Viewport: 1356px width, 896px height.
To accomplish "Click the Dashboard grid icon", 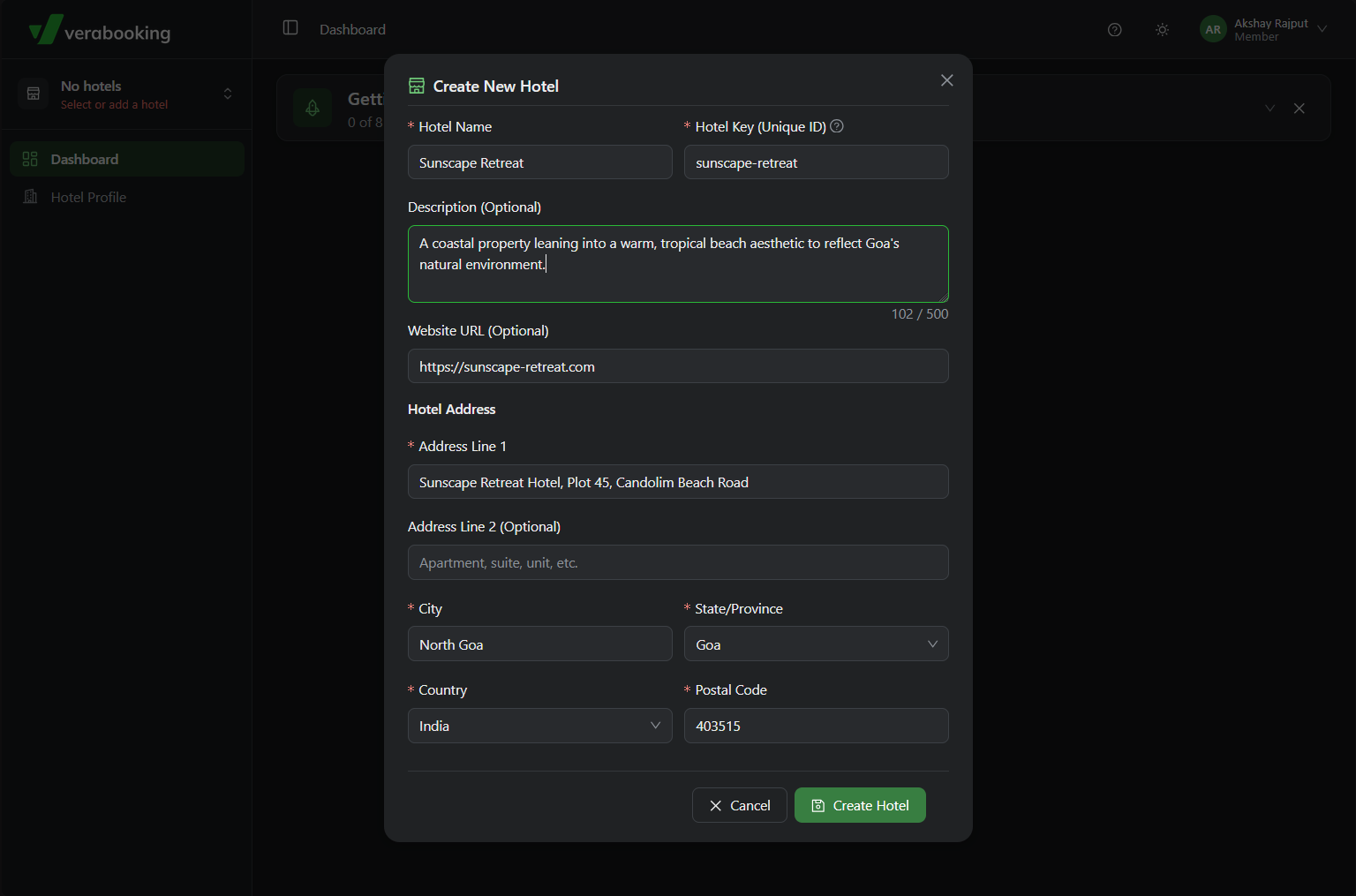I will (30, 159).
